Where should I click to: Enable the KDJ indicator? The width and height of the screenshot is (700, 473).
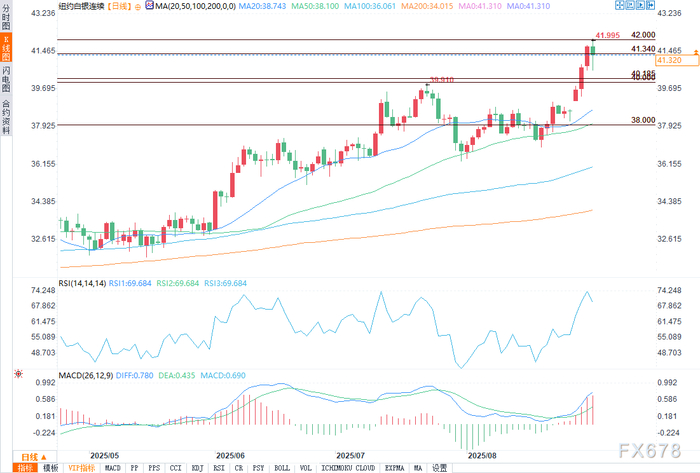click(x=197, y=468)
